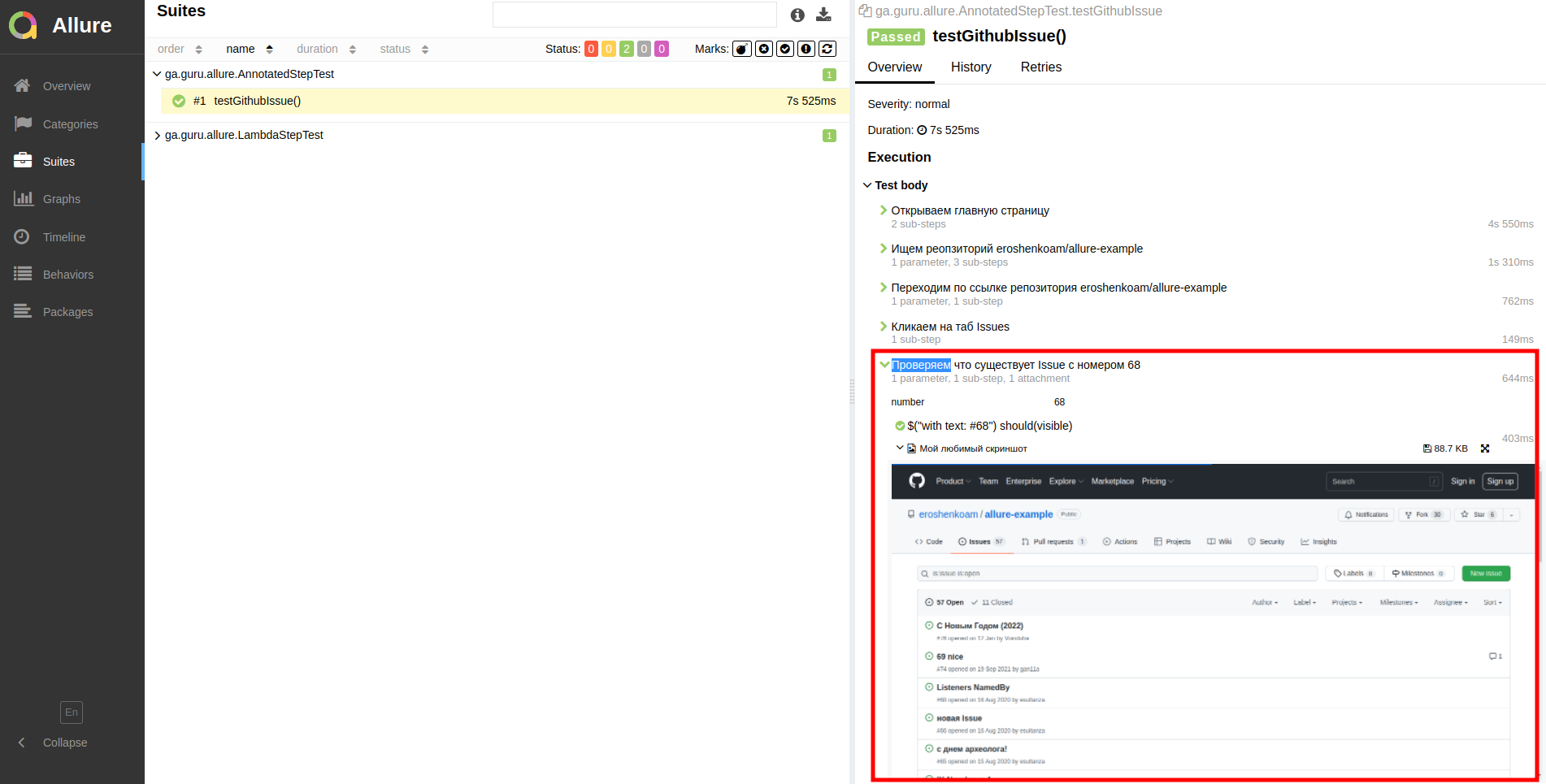Select the testGithubIssue() test row
Viewport: 1546px width, 784px height.
[505, 101]
